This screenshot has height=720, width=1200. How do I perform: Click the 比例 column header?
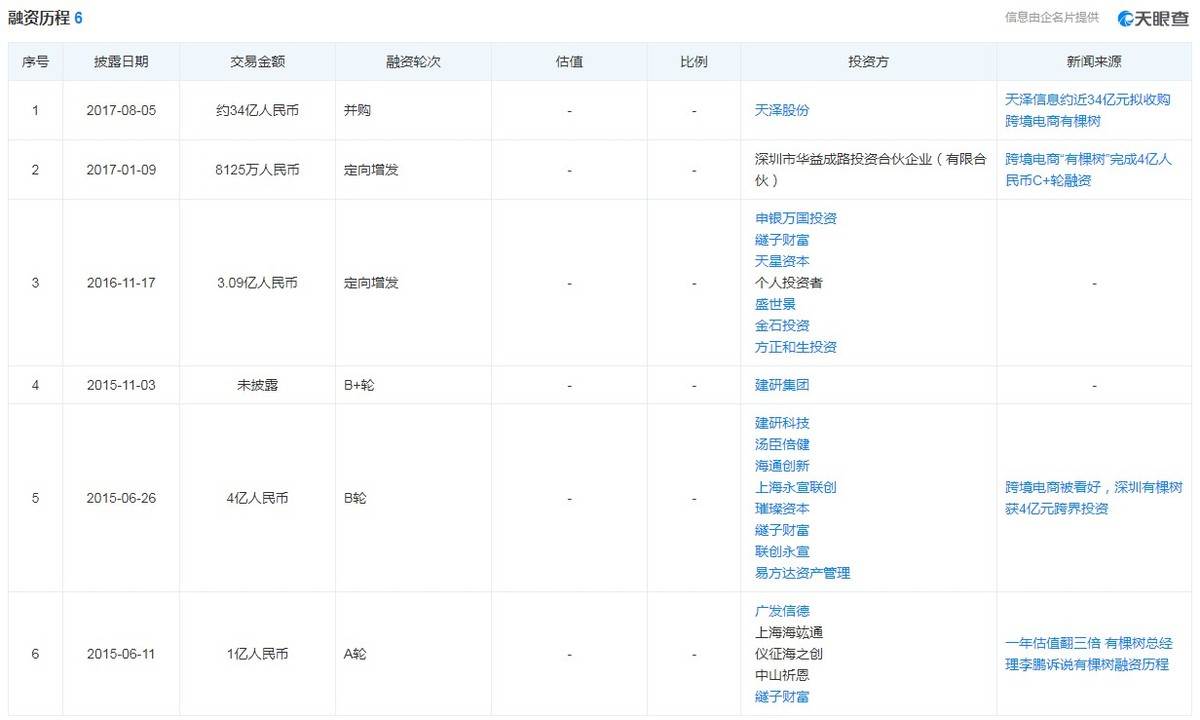693,62
